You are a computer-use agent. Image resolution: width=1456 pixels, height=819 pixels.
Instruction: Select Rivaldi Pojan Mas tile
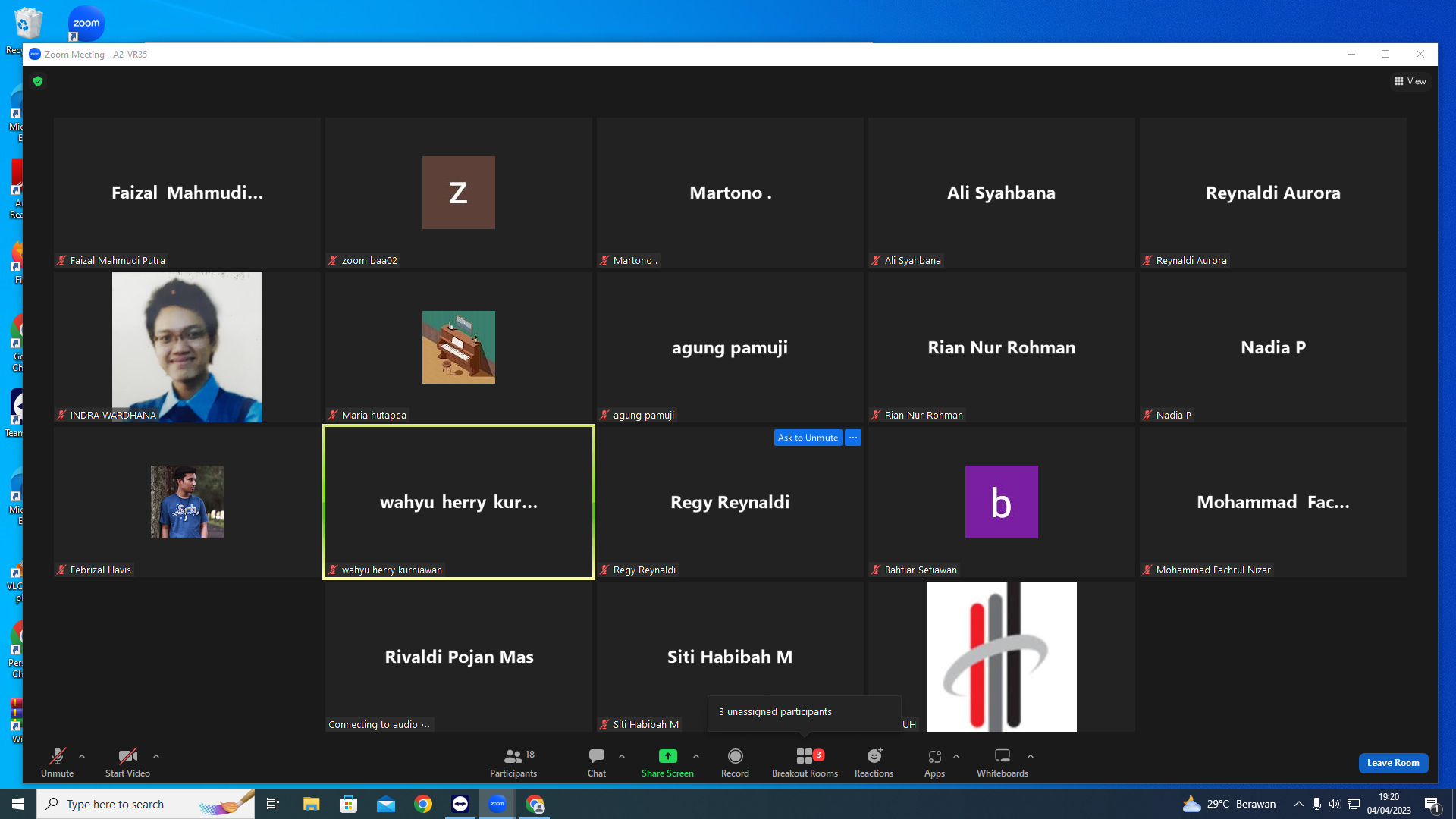pyautogui.click(x=459, y=657)
